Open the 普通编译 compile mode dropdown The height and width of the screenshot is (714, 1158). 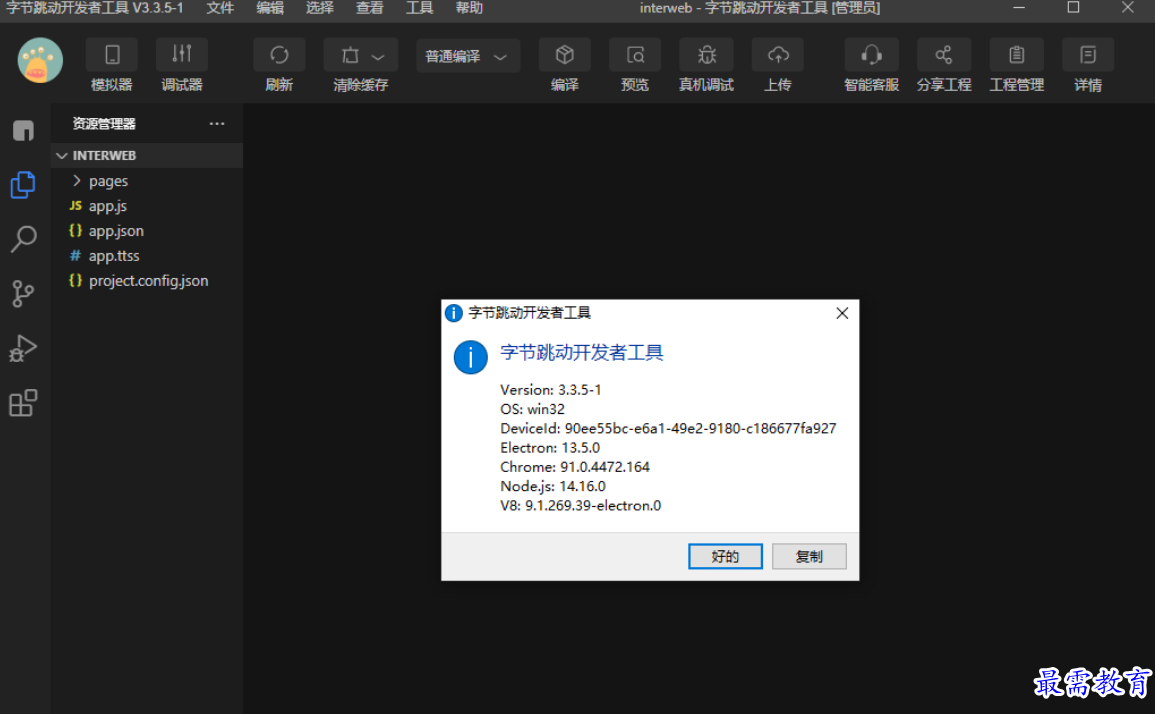(467, 56)
